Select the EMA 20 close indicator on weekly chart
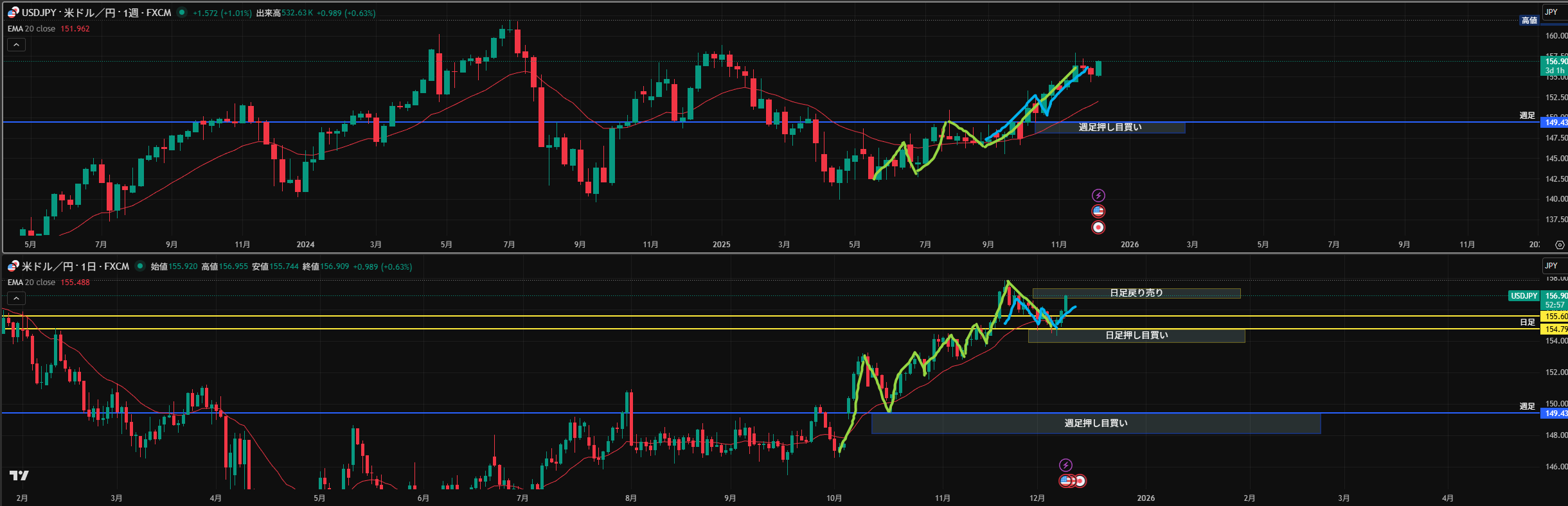Screen dimensions: 1568x506 31,29
